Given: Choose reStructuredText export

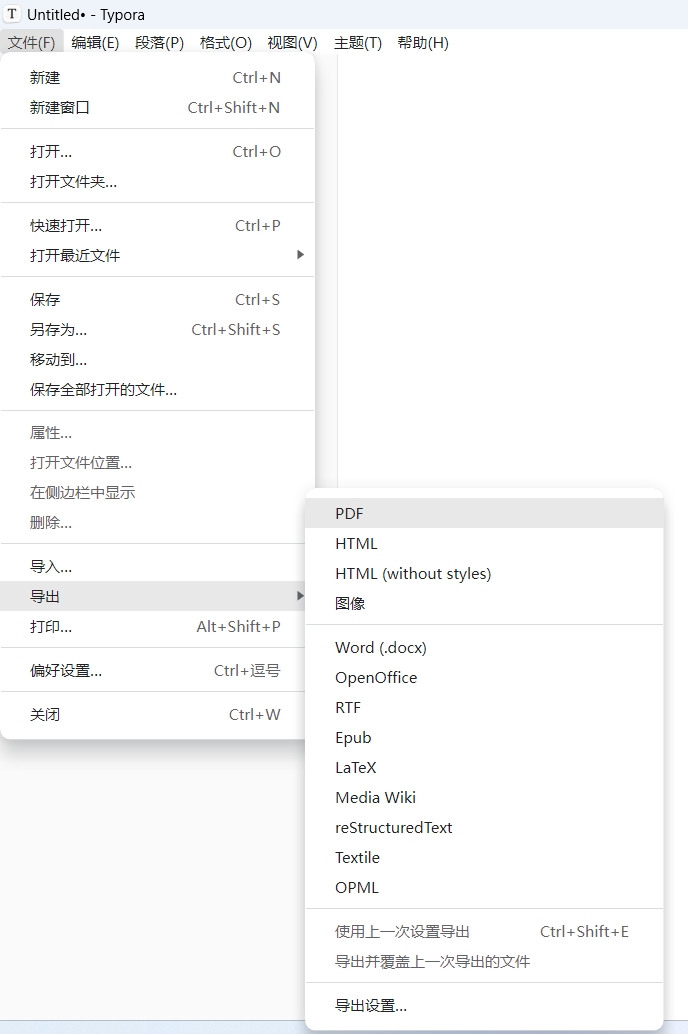Looking at the screenshot, I should [484, 828].
